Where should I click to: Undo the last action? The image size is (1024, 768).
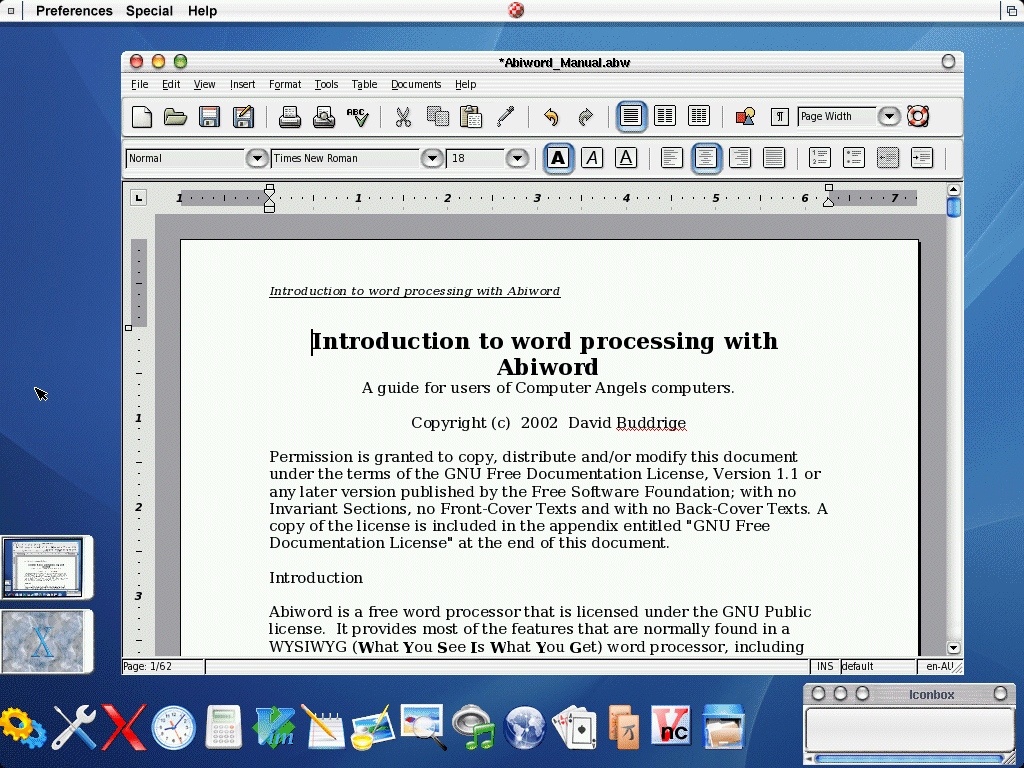[x=551, y=117]
